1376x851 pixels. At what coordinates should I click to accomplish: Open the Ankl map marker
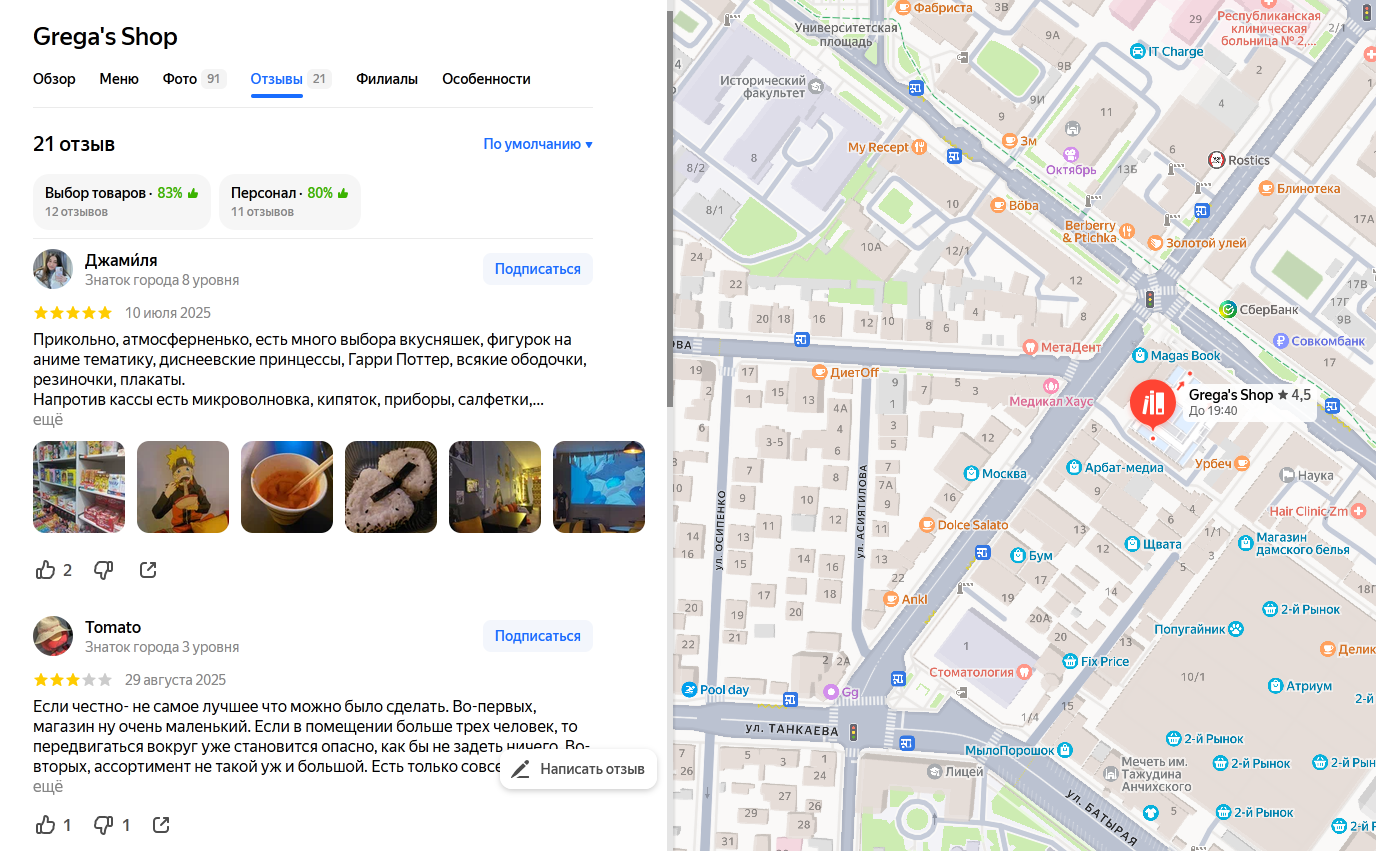891,600
